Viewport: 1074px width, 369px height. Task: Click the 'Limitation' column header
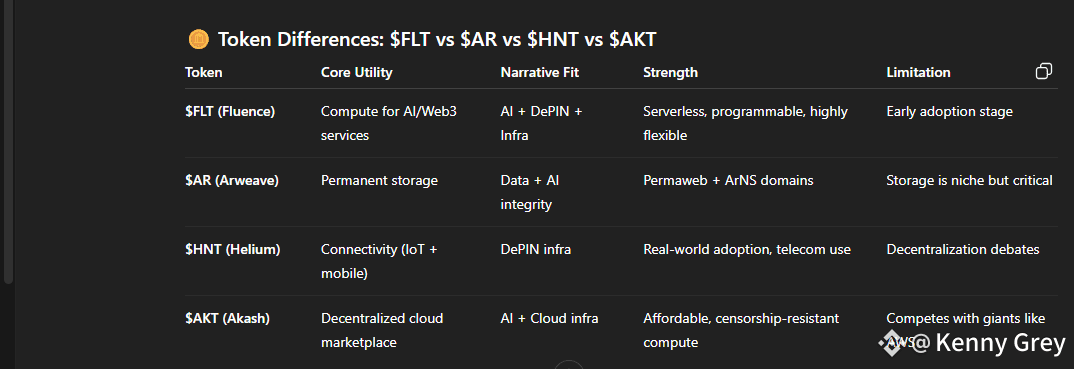(918, 72)
